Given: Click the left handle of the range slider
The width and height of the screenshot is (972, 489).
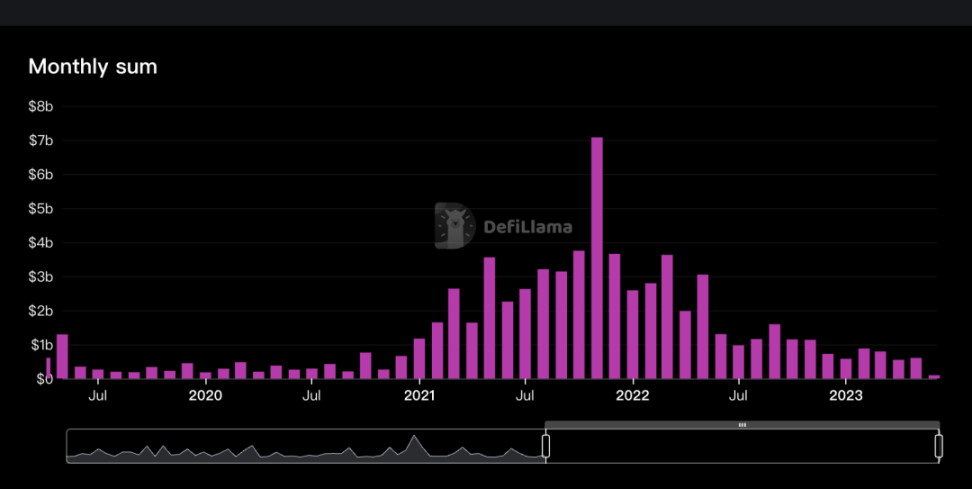Looking at the screenshot, I should (x=546, y=446).
